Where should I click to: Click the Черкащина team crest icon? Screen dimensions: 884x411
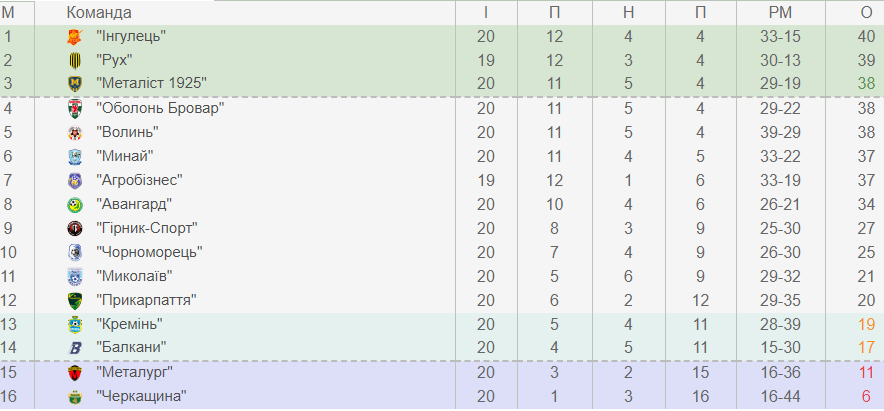coord(73,396)
